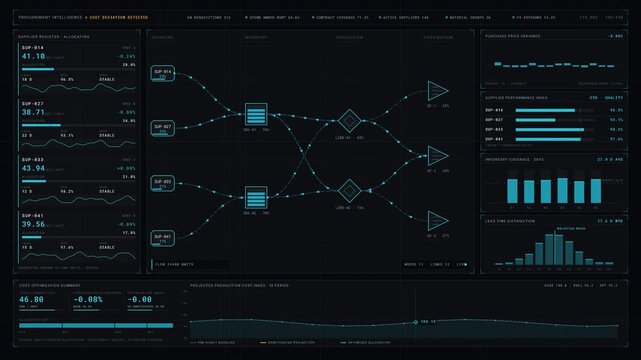
Task: Click the Production column header
Action: (349, 38)
